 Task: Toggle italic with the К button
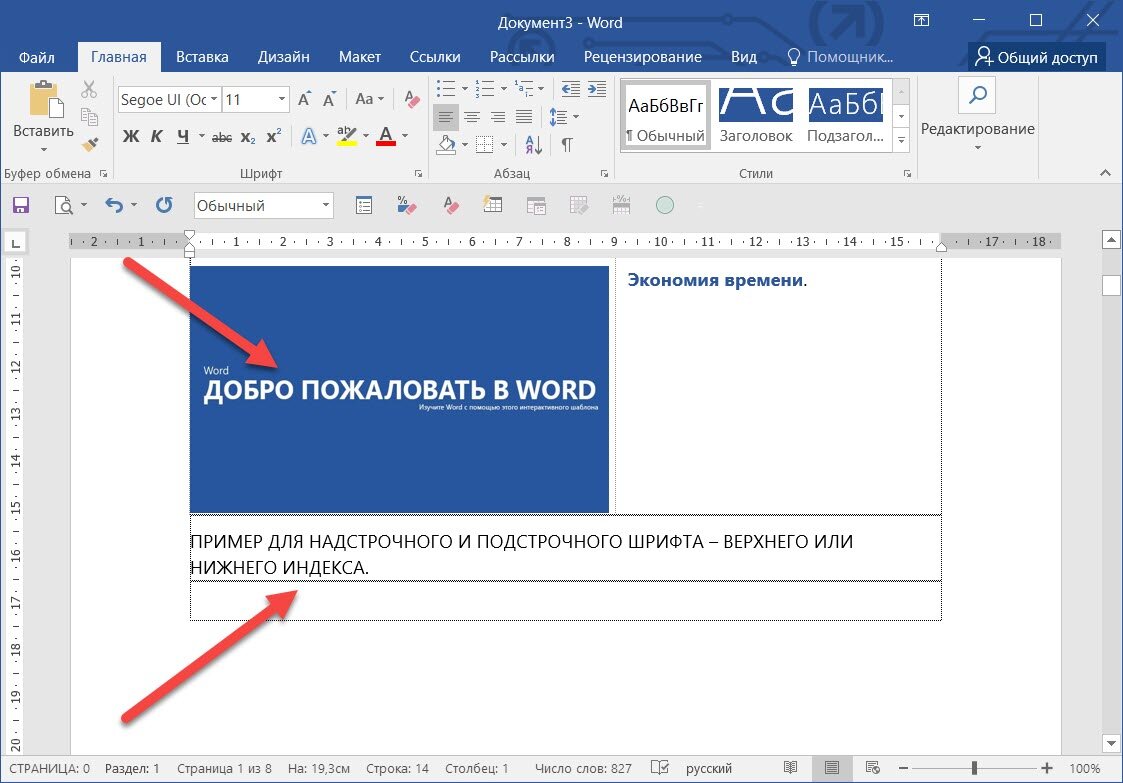pyautogui.click(x=157, y=136)
